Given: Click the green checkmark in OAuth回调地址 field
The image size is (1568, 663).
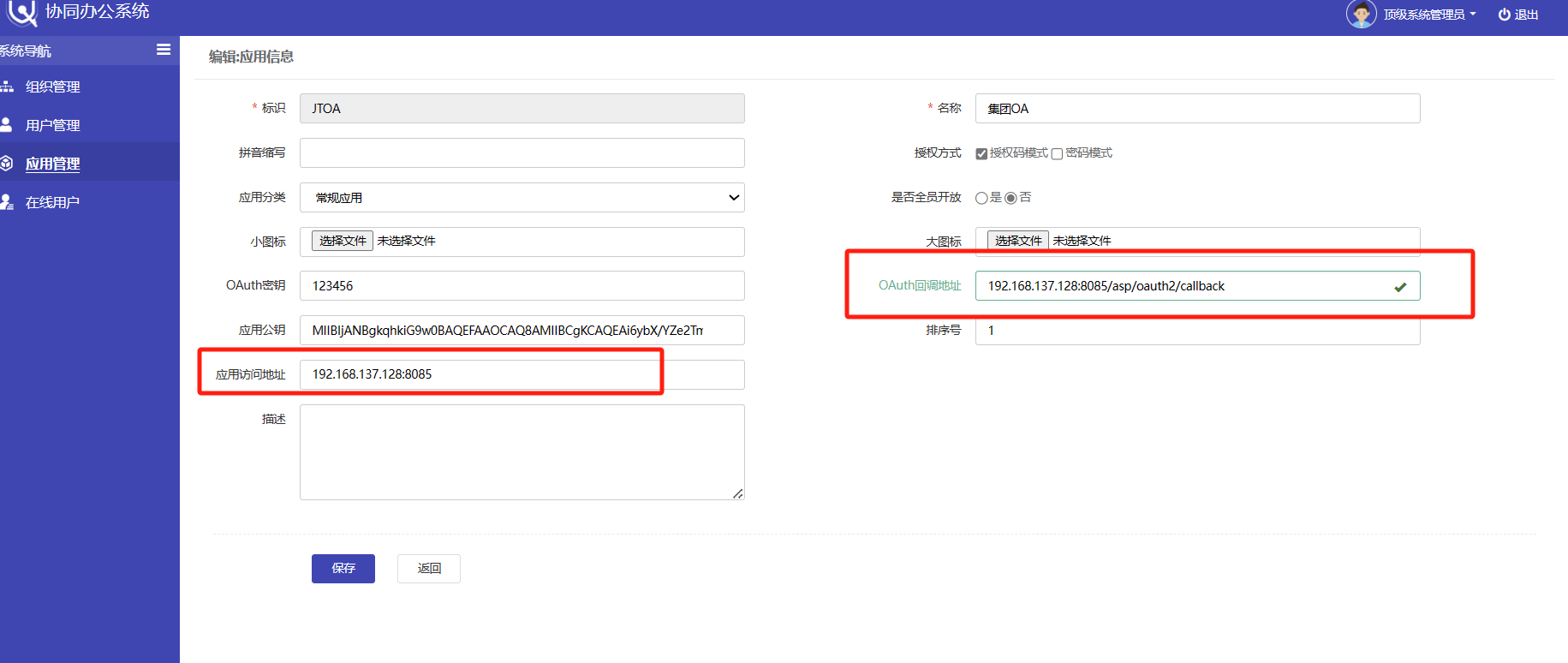Looking at the screenshot, I should pyautogui.click(x=1400, y=287).
